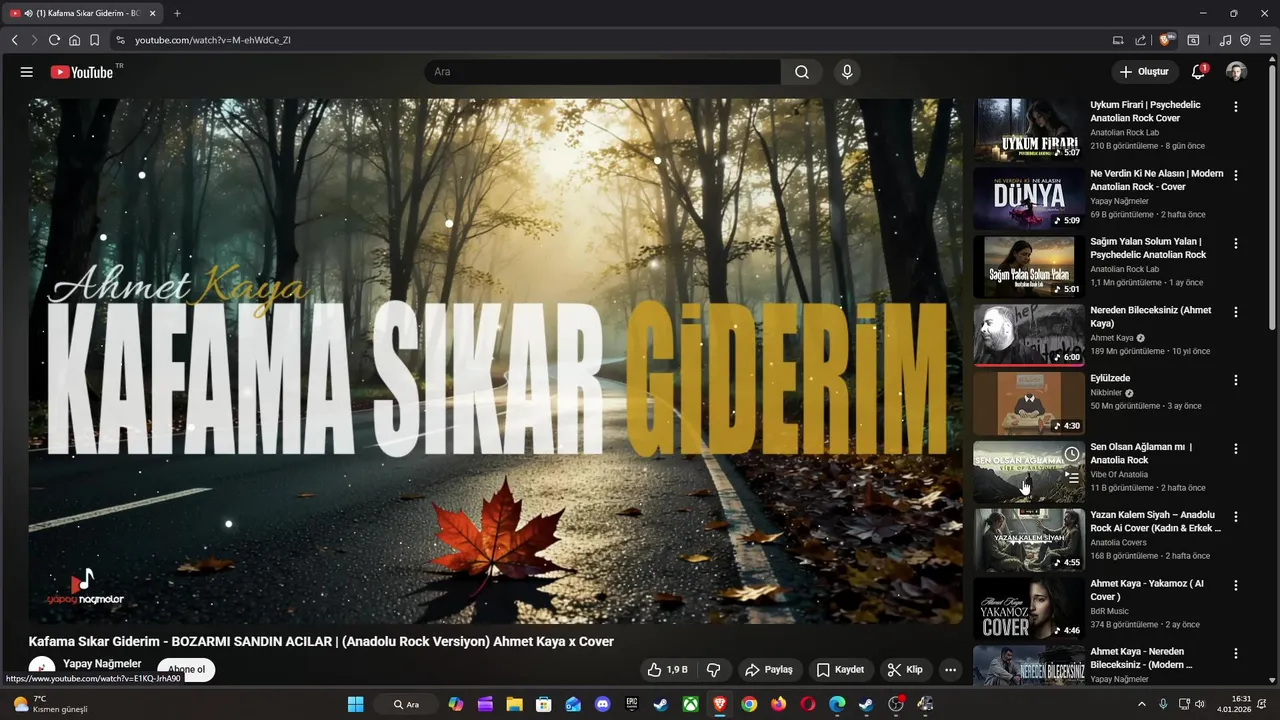Image resolution: width=1280 pixels, height=720 pixels.
Task: Share the video with Paylaş
Action: coord(768,670)
